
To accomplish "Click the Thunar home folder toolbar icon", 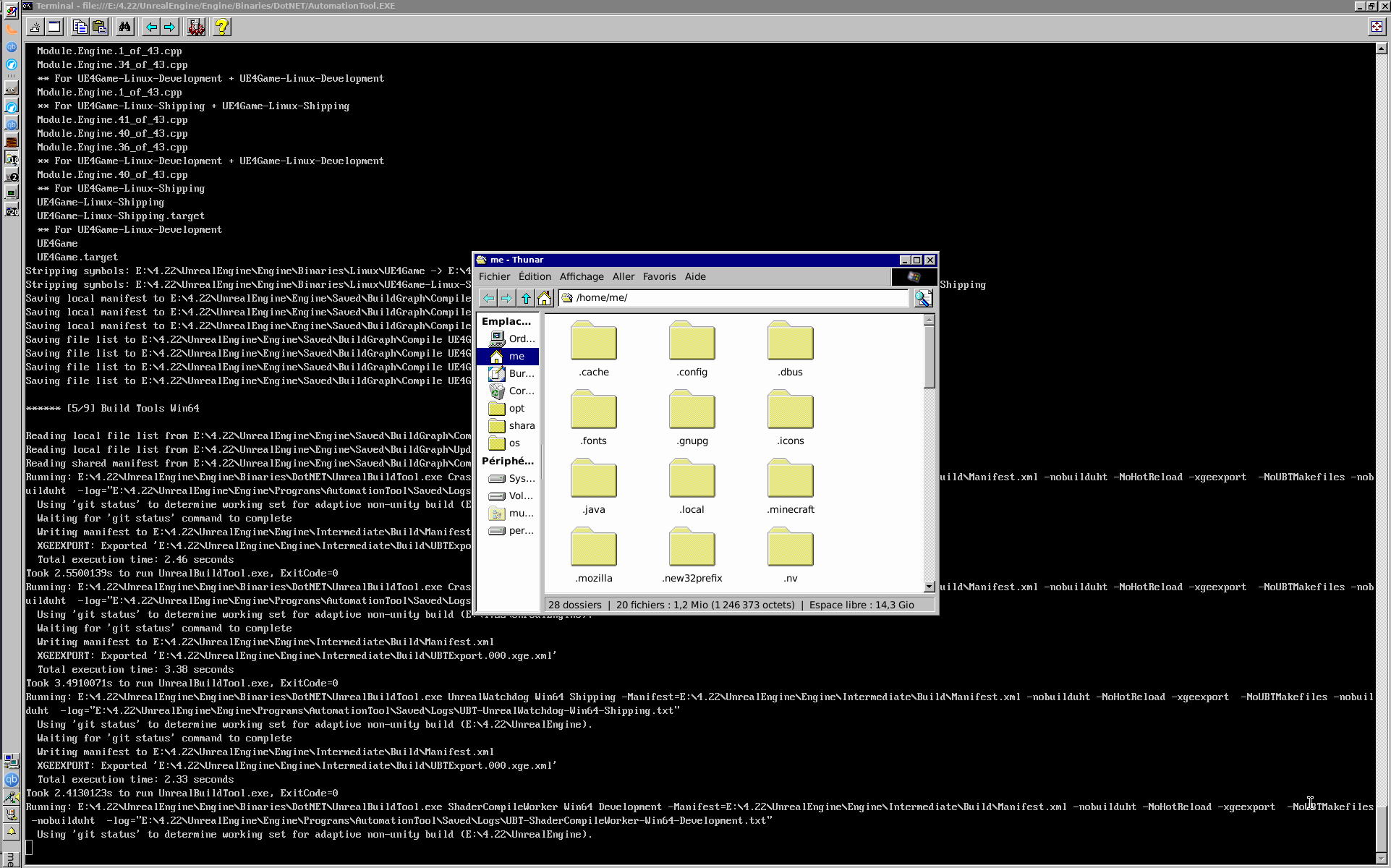I will [544, 298].
